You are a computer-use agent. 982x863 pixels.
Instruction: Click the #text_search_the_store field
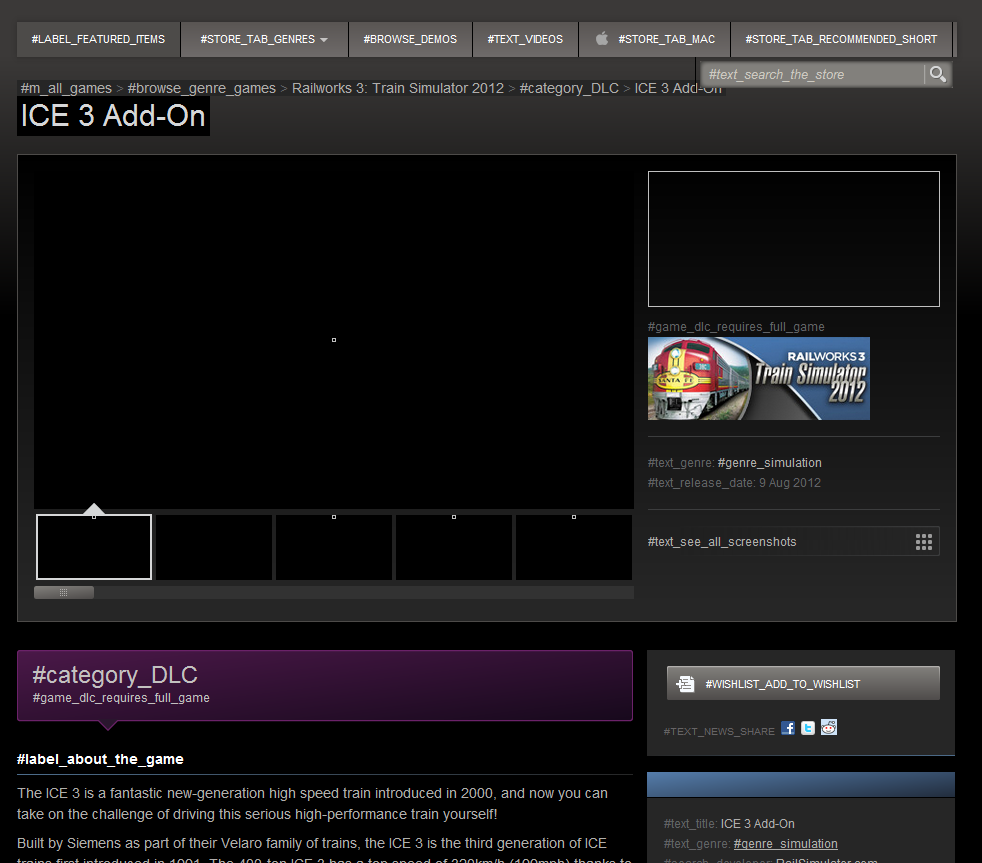point(812,75)
